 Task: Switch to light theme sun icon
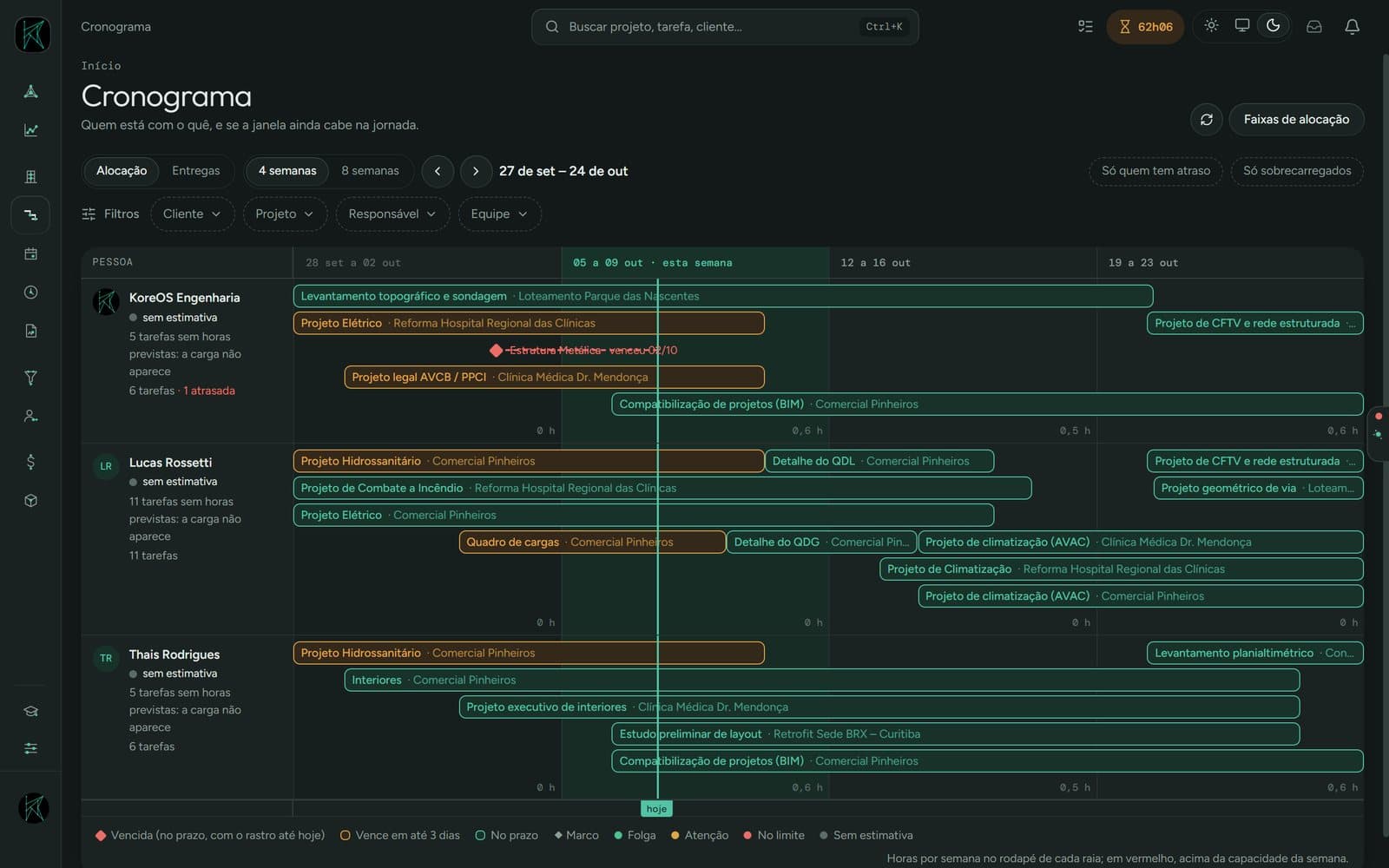(x=1211, y=25)
